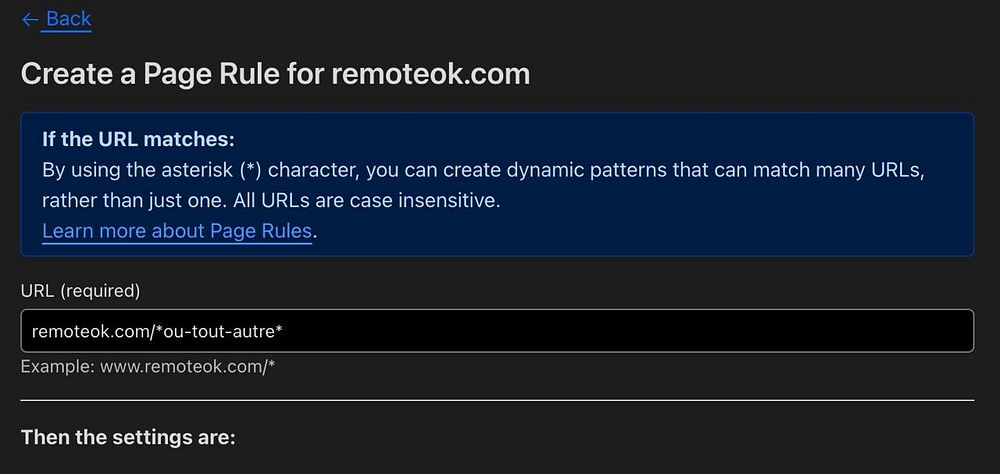
Task: Click the remoteok.com domain in the page title
Action: pos(430,74)
